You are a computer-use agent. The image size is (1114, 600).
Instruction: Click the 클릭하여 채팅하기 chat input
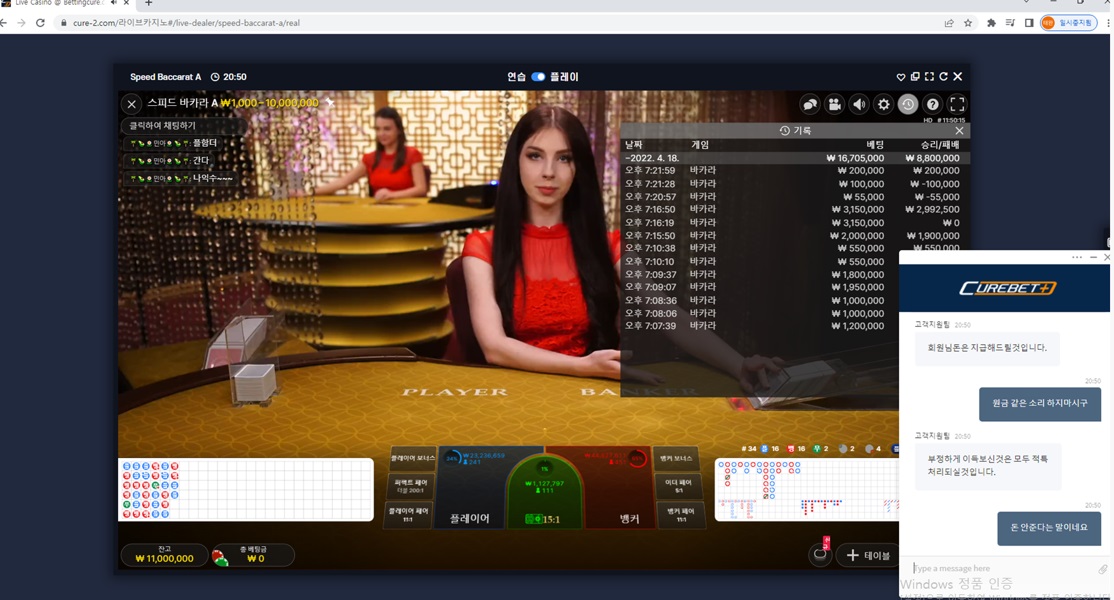click(185, 126)
